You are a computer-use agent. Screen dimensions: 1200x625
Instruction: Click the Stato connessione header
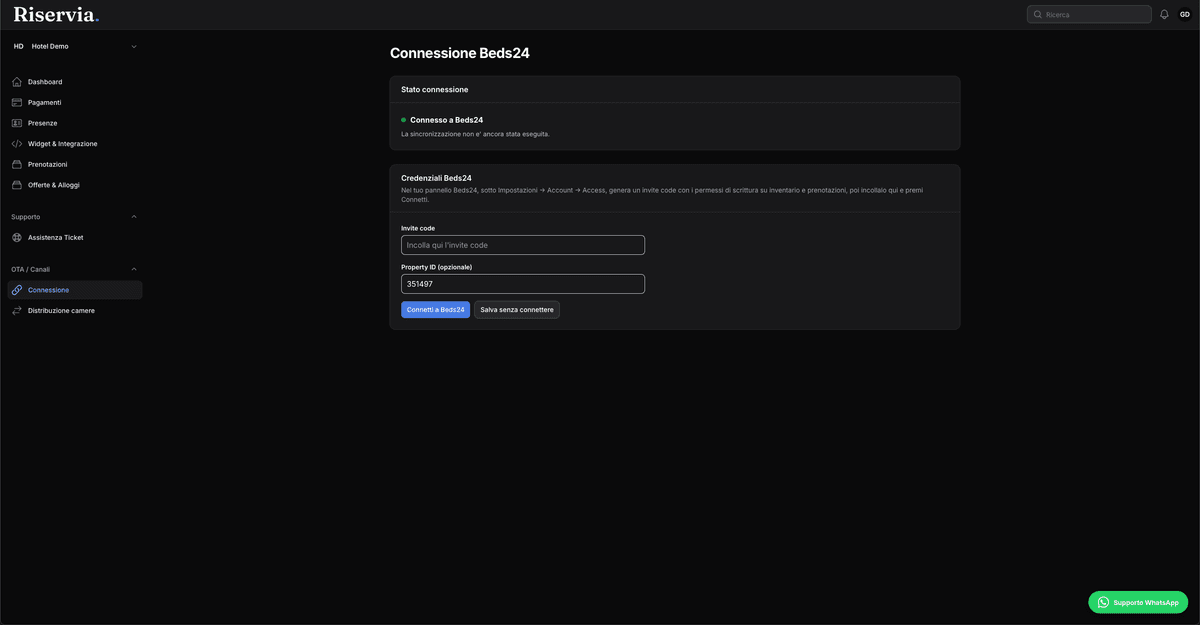point(435,90)
